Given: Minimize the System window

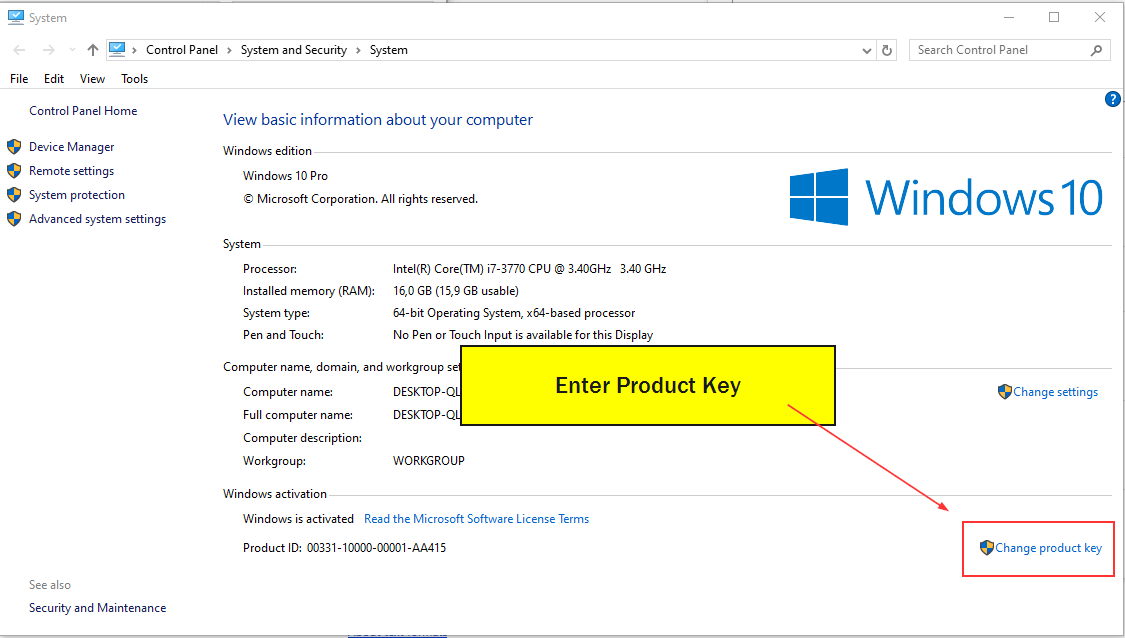Looking at the screenshot, I should pos(1009,17).
